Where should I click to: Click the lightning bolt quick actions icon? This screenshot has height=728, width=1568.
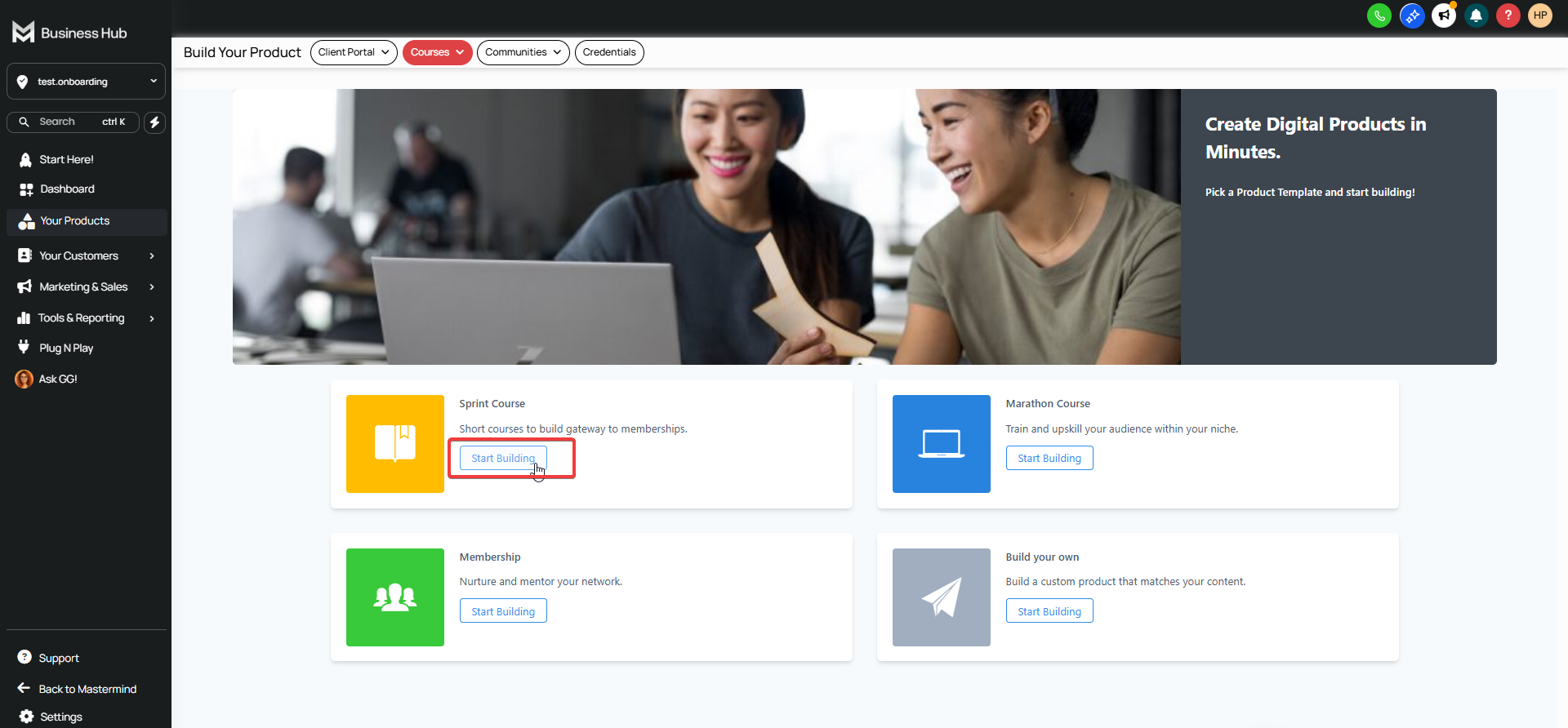155,122
